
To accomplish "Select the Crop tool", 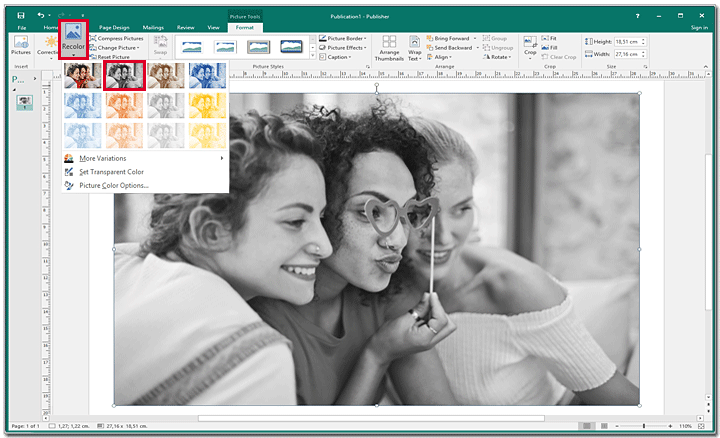I will [530, 44].
